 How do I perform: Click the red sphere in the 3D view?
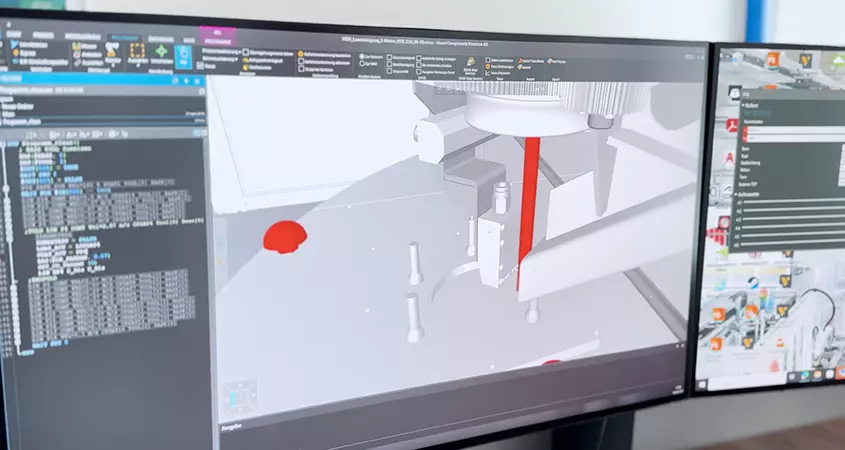(283, 236)
